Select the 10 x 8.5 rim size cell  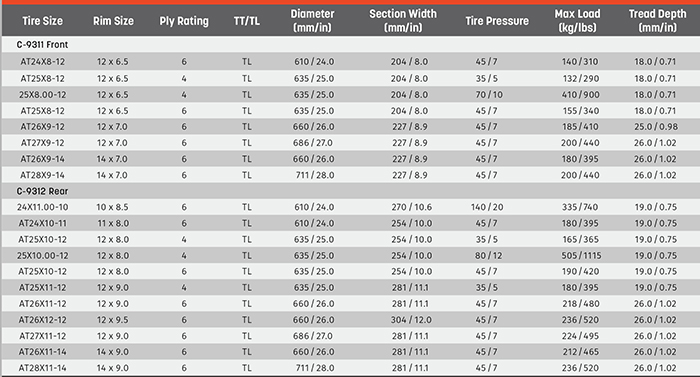112,207
